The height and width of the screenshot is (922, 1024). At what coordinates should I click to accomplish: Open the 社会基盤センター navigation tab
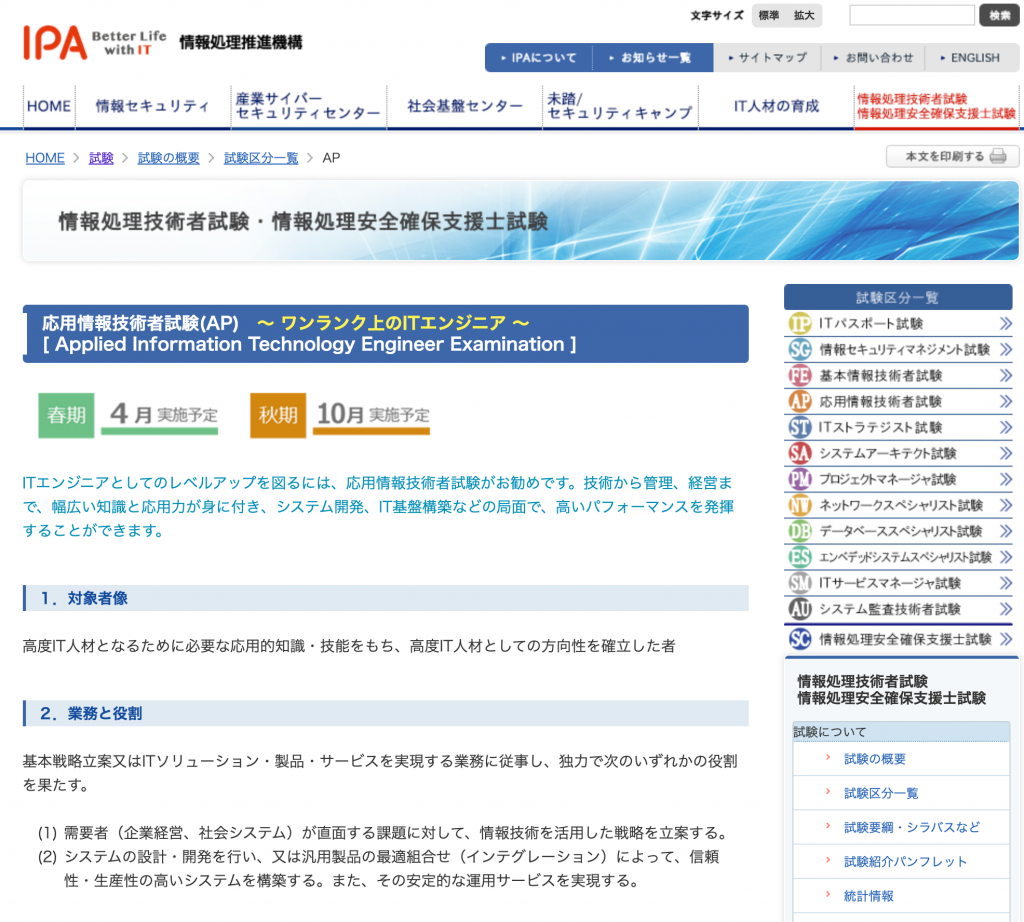[x=464, y=106]
